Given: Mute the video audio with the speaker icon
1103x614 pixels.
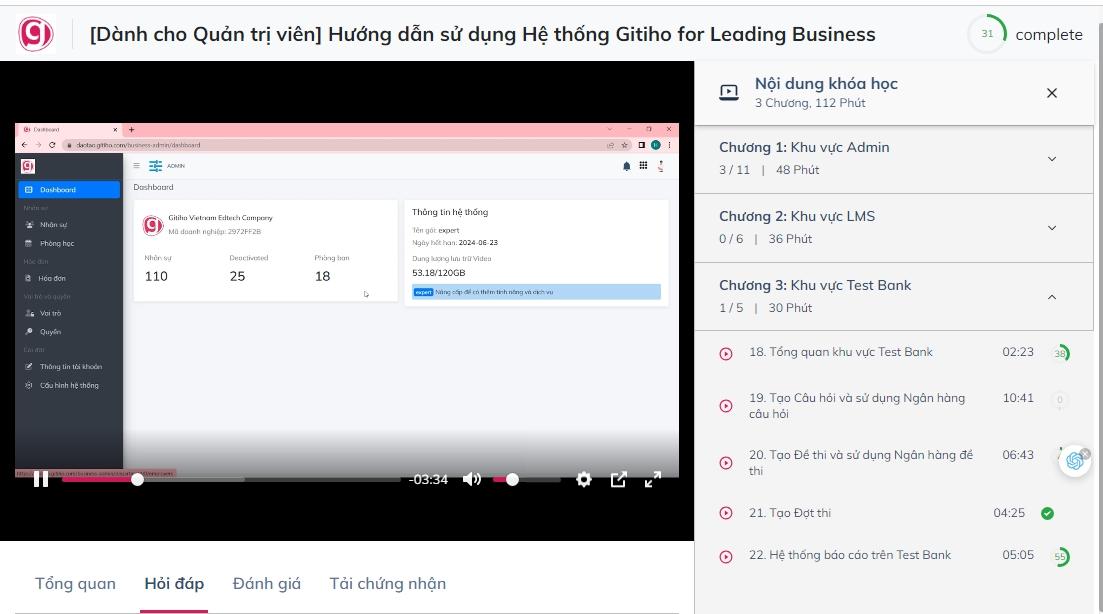Looking at the screenshot, I should click(471, 479).
